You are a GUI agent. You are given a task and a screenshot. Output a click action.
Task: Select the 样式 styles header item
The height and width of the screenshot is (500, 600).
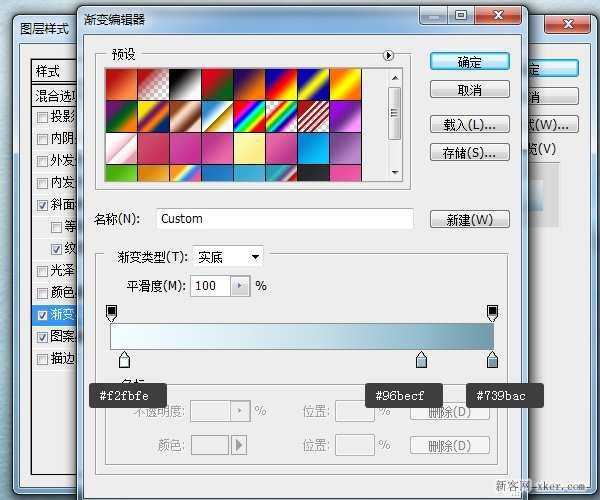(50, 71)
